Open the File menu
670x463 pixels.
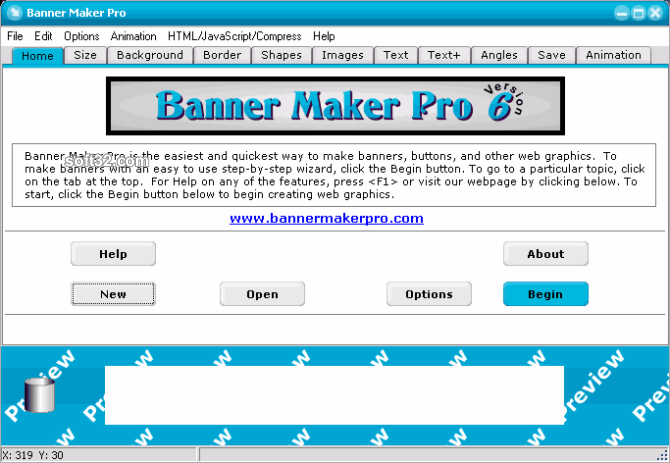tap(15, 36)
